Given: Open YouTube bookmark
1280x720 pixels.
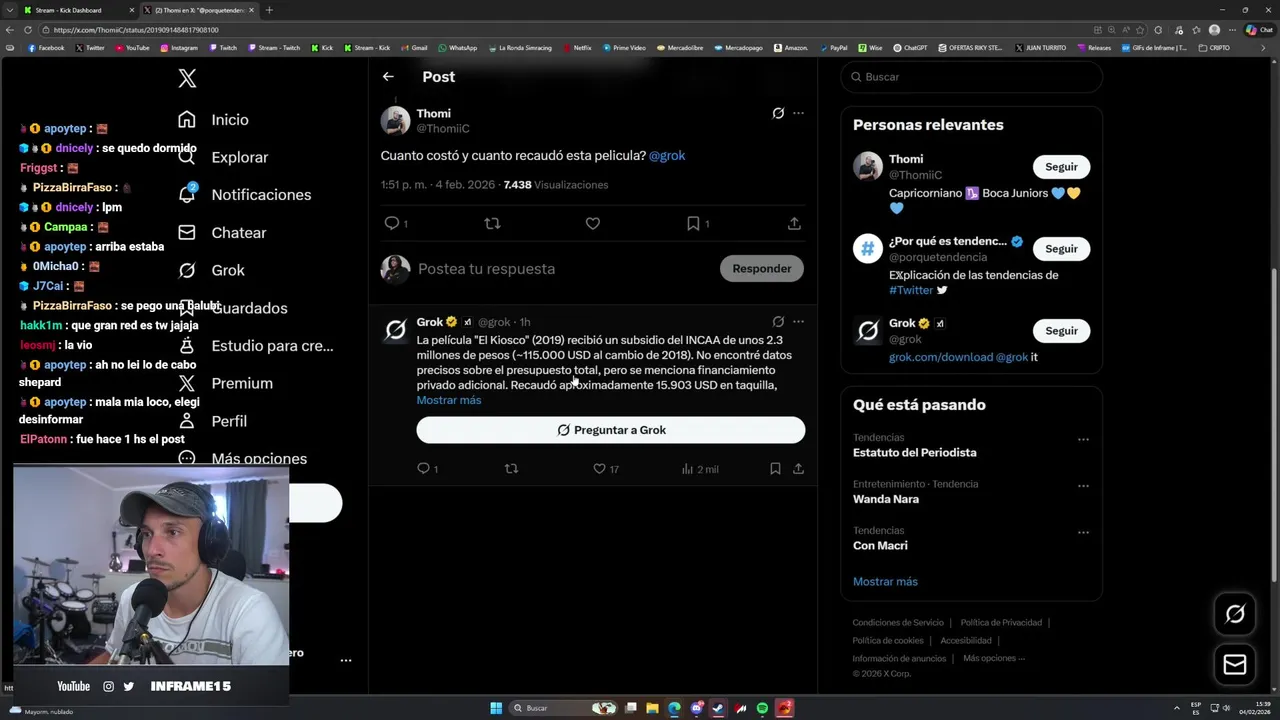Looking at the screenshot, I should pos(132,48).
